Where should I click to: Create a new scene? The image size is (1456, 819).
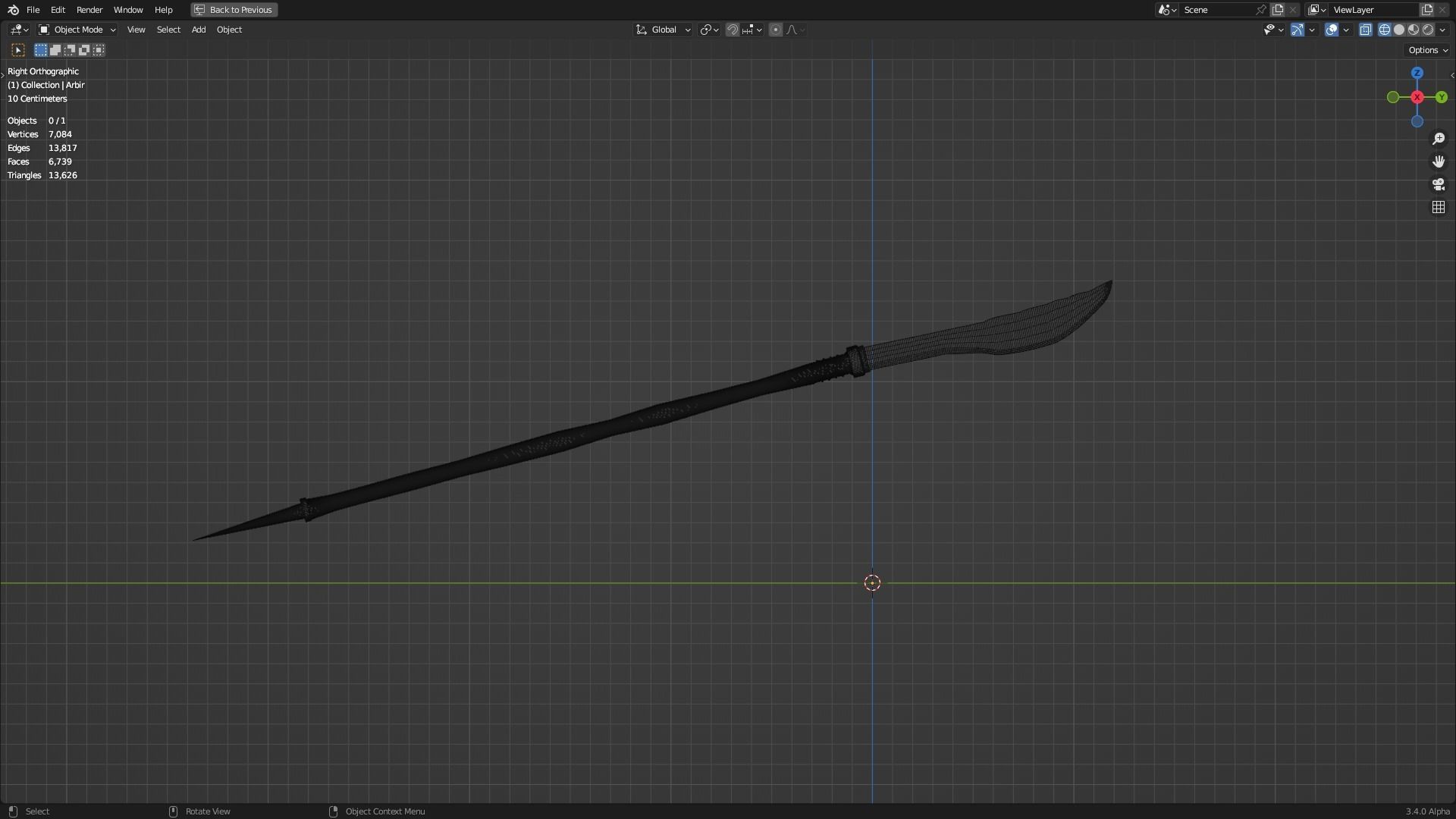1278,10
